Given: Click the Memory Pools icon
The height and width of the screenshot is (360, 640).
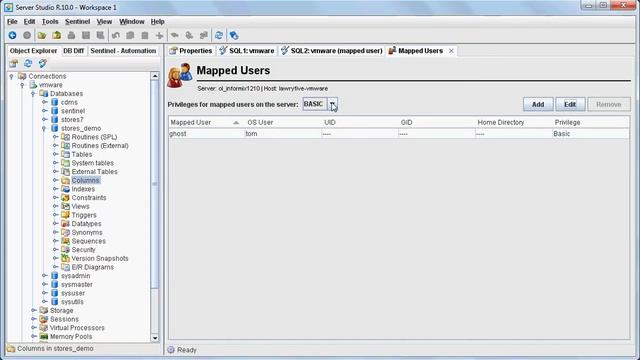Looking at the screenshot, I should point(44,336).
